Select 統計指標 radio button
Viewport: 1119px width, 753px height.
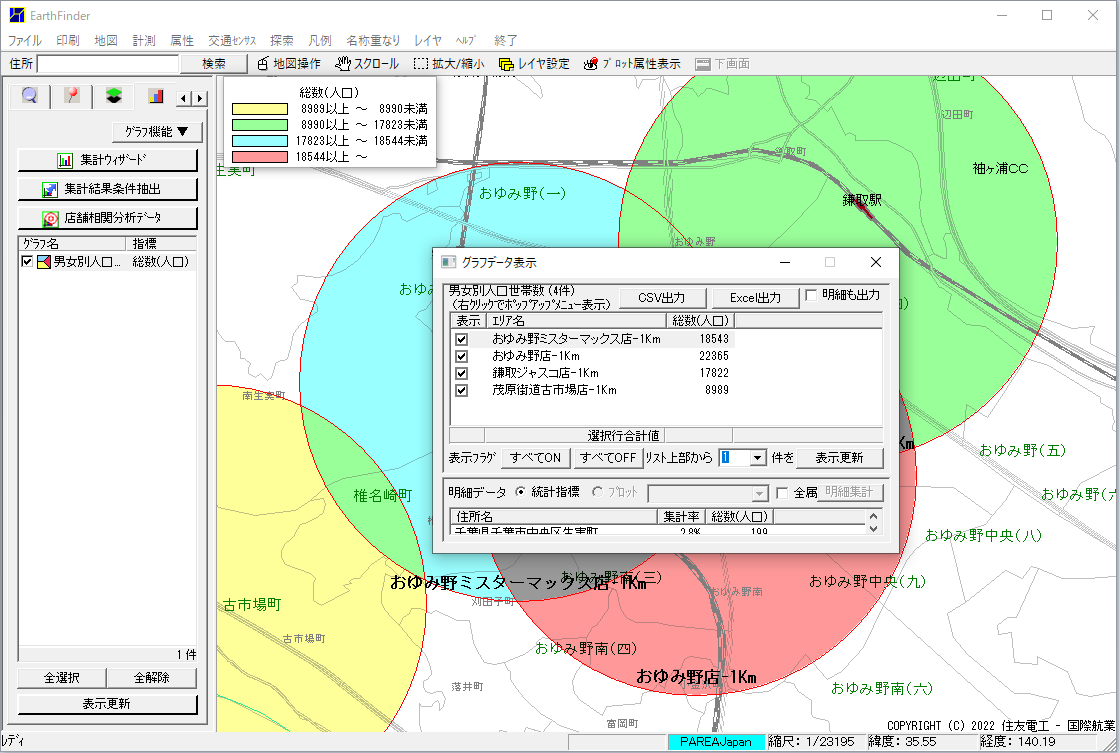(520, 492)
